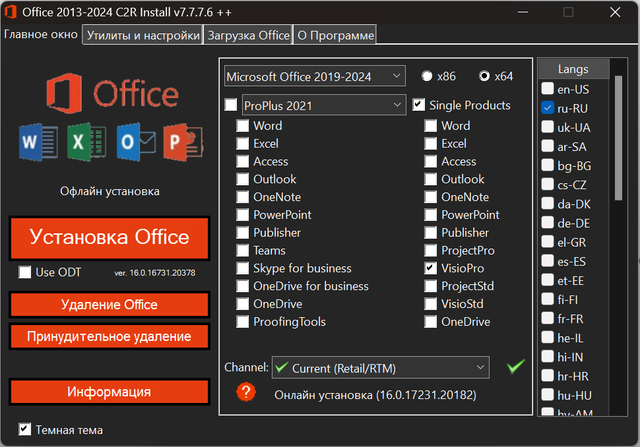Open the Microsoft Office 2019-2024 version dropdown

[x=315, y=76]
